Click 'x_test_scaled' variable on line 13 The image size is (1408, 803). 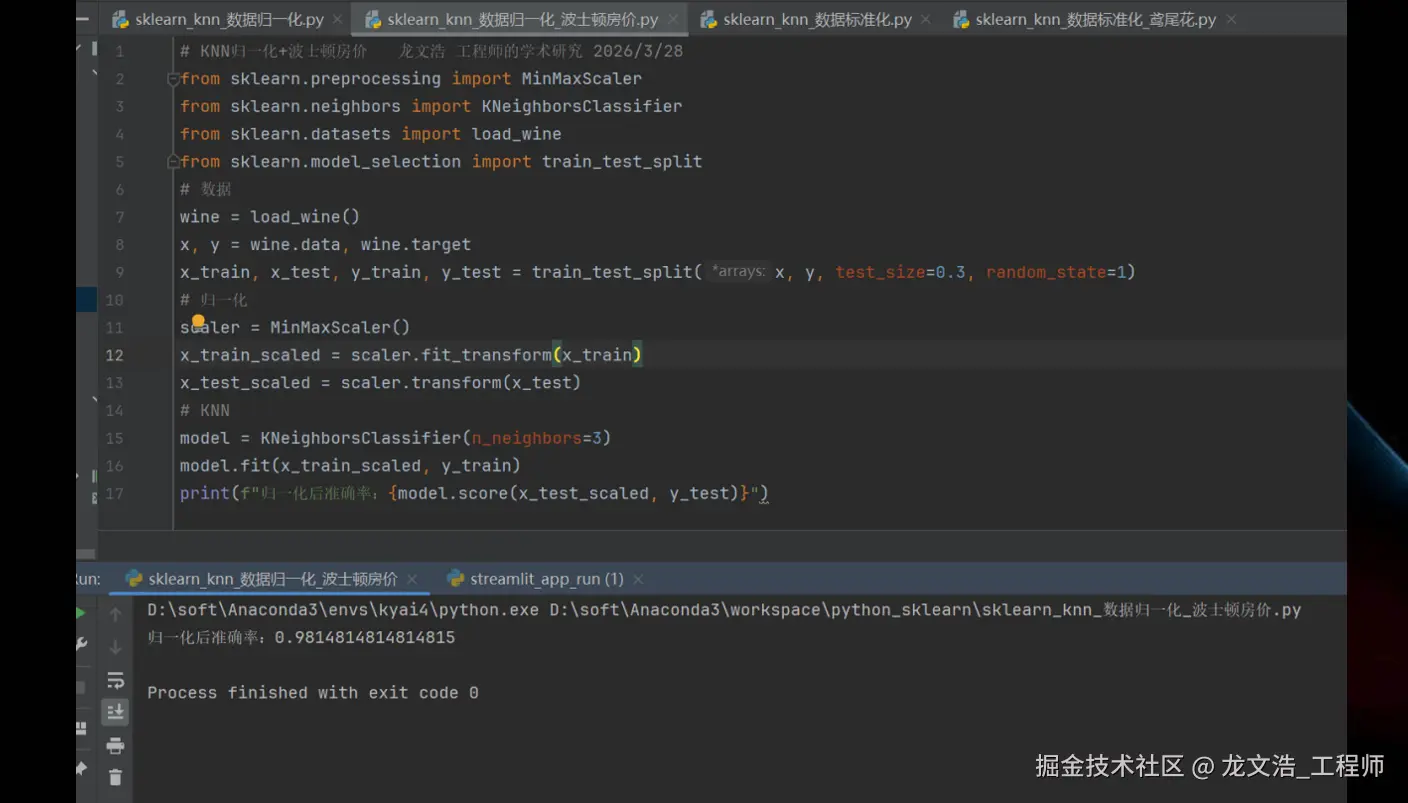point(245,383)
